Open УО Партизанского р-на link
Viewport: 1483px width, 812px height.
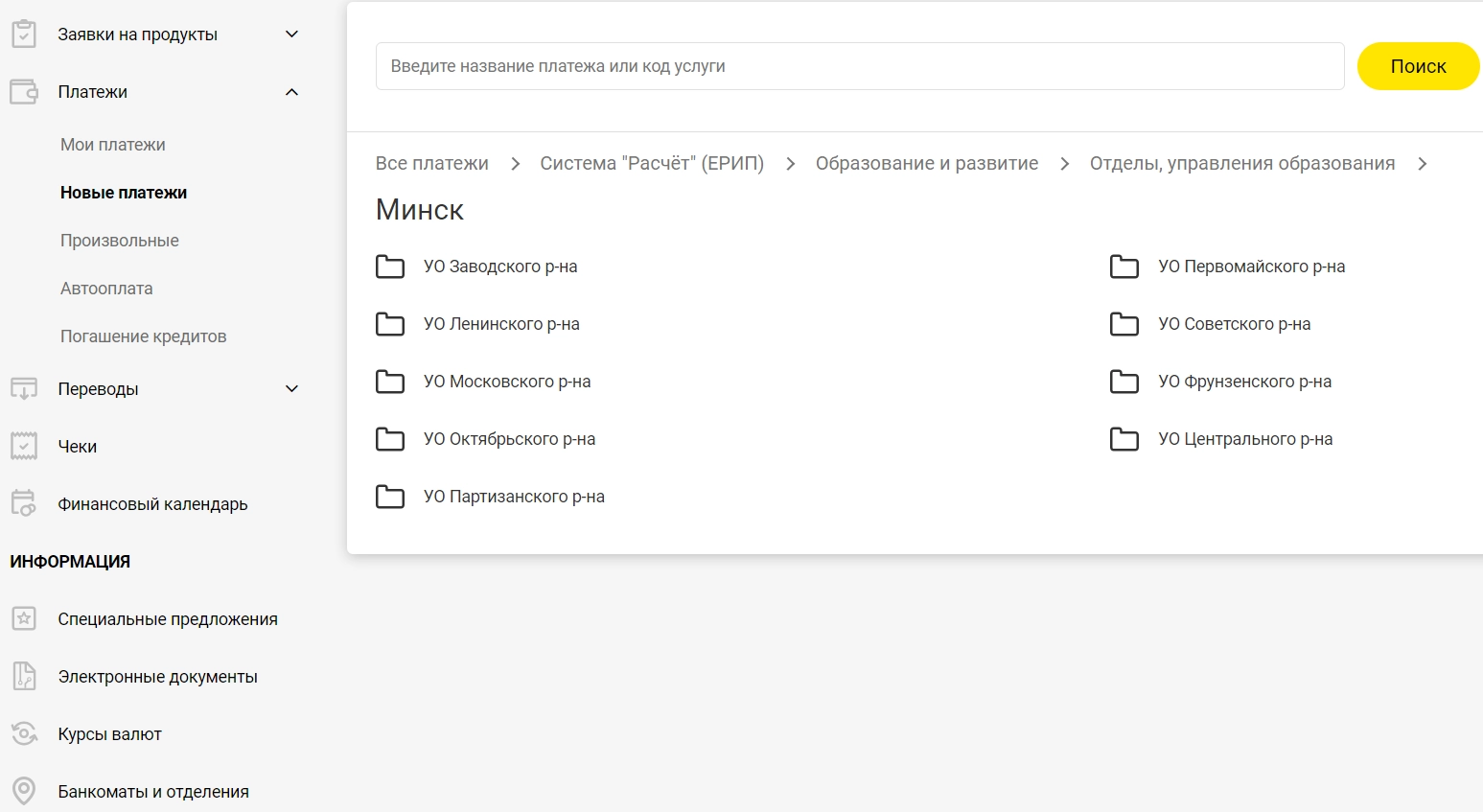click(x=515, y=497)
